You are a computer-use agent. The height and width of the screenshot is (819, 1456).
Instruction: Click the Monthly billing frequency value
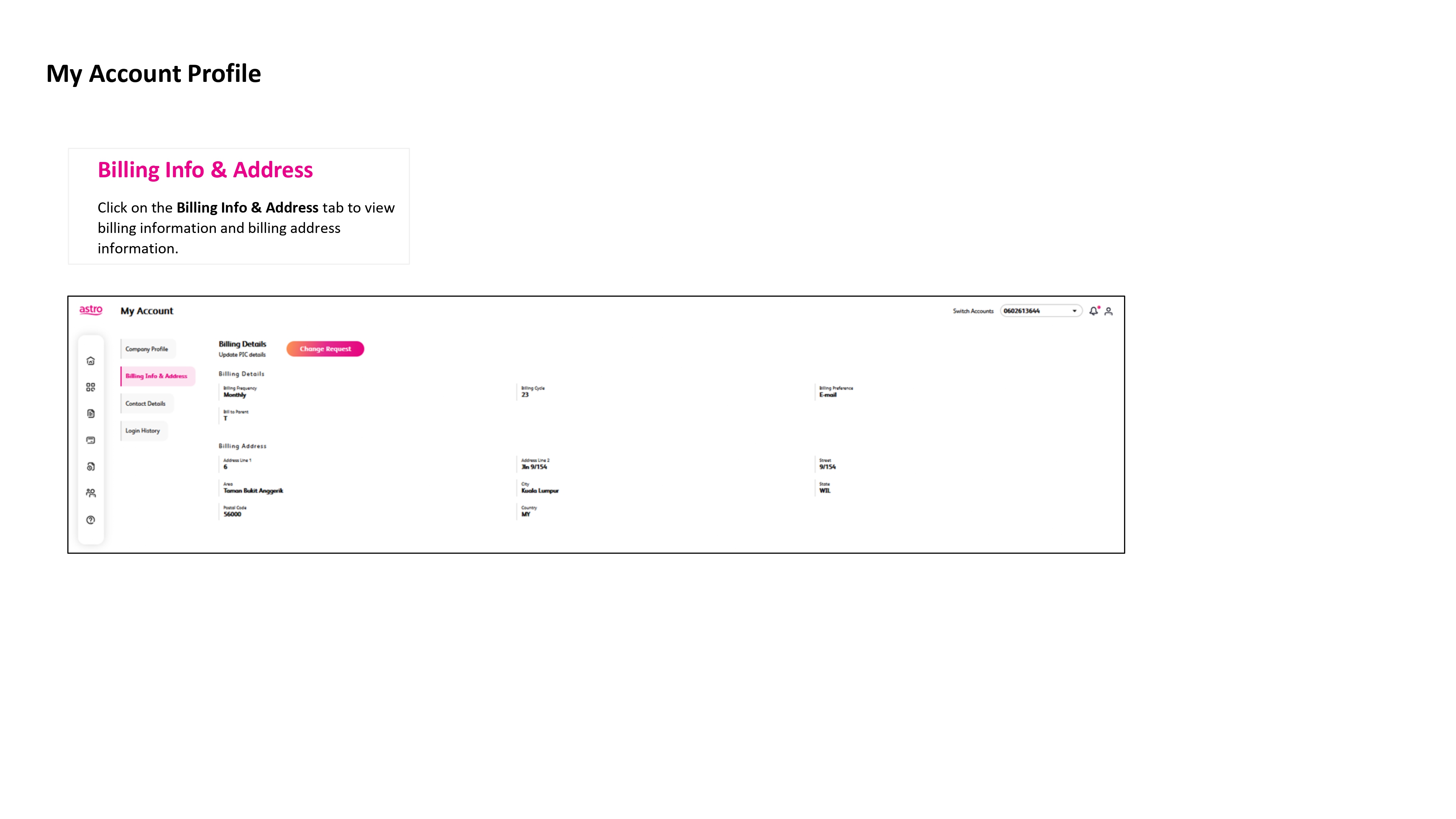pos(235,395)
